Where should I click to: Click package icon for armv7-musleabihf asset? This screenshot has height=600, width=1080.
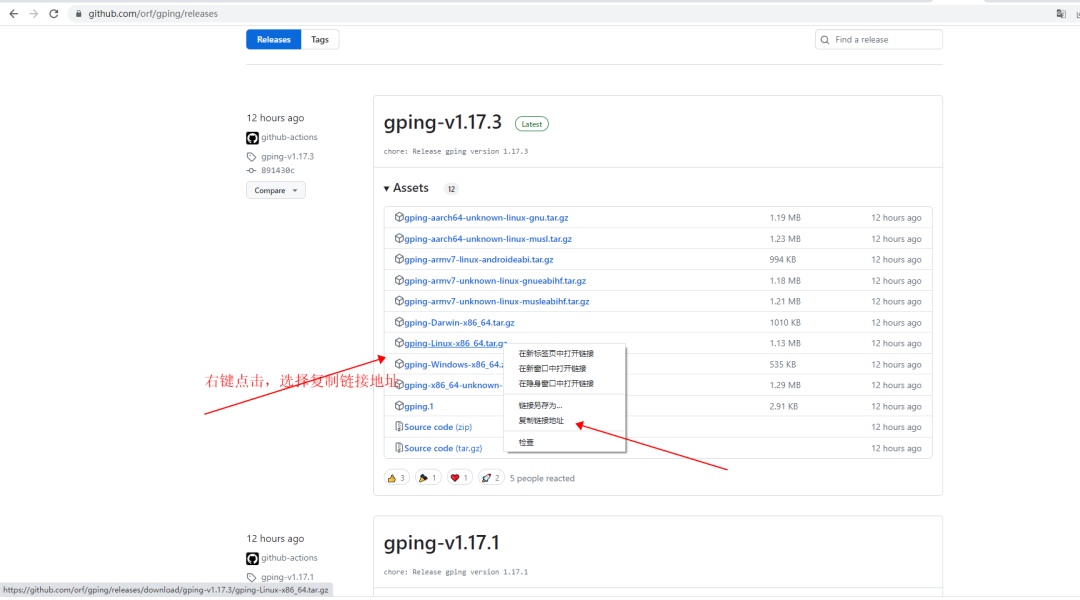point(399,301)
